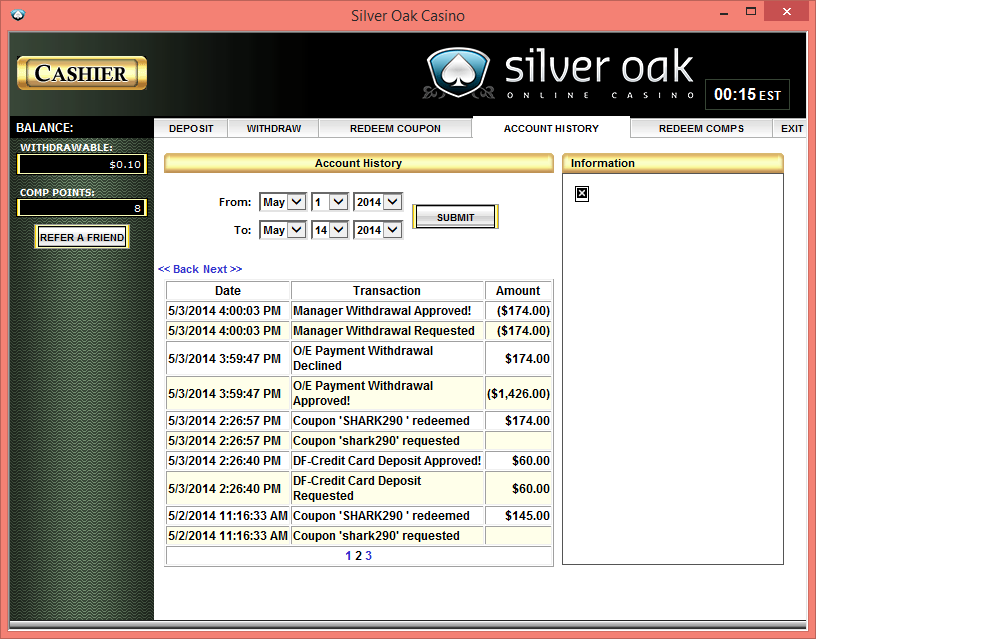Viewport: 1008px width, 639px height.
Task: Open the From year dropdown
Action: coord(378,202)
